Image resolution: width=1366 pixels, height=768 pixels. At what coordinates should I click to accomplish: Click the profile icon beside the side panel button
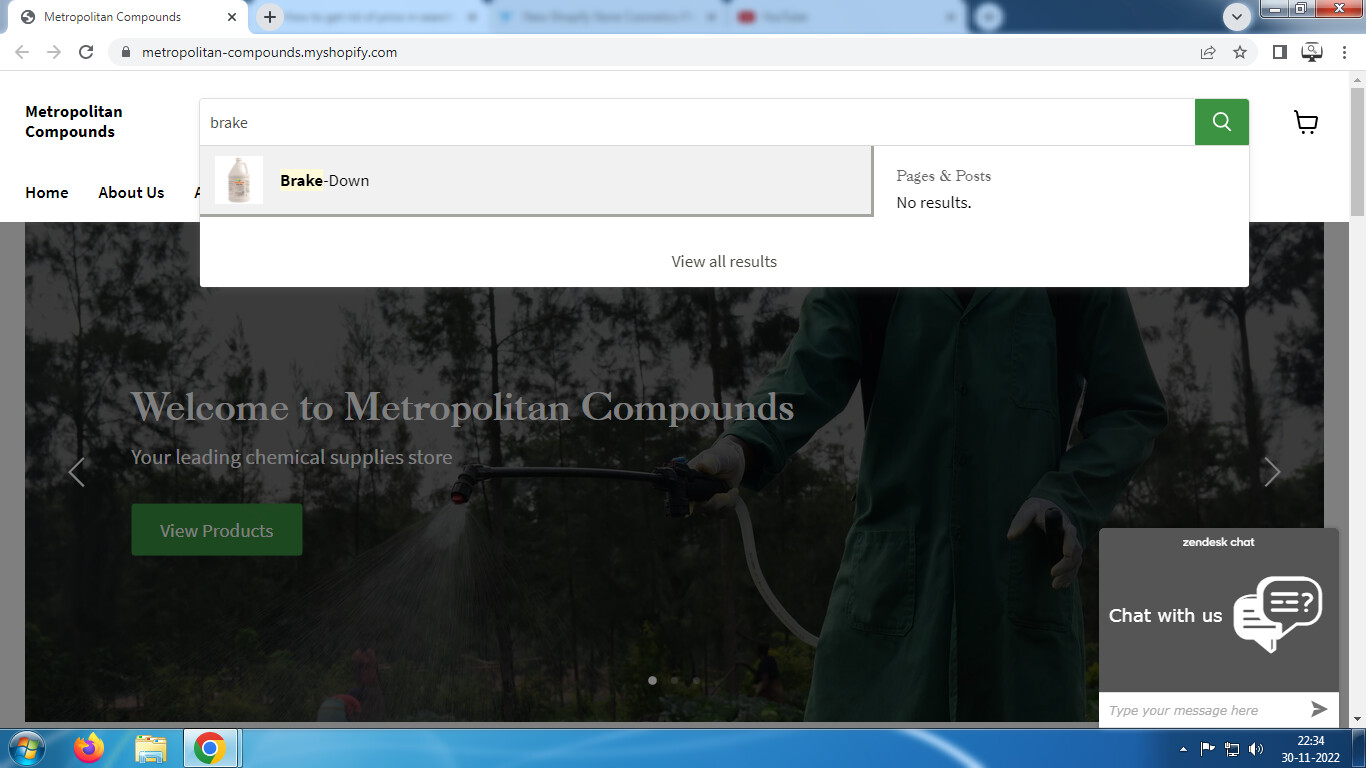click(x=1312, y=52)
